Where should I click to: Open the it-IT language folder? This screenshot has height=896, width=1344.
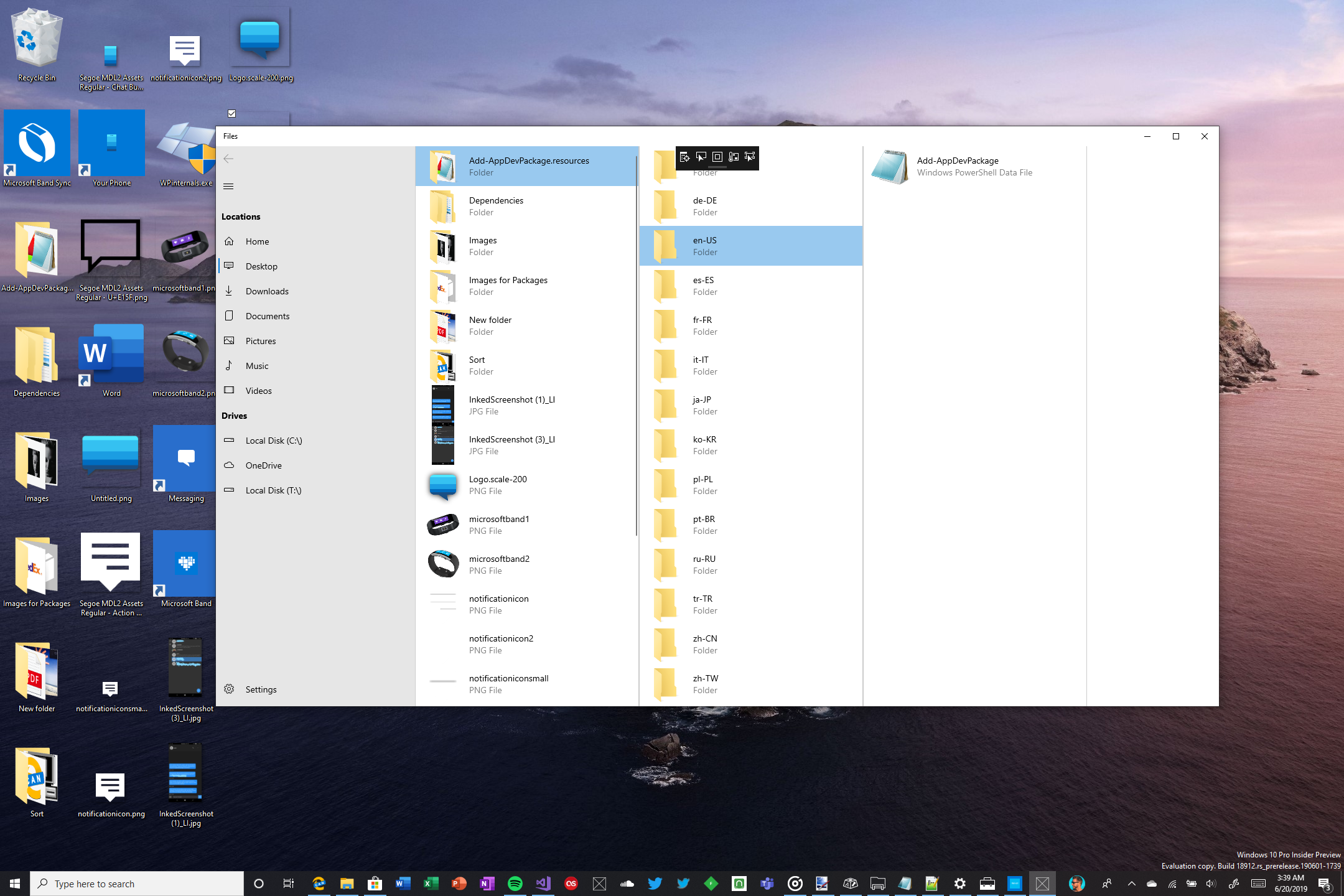coord(751,365)
